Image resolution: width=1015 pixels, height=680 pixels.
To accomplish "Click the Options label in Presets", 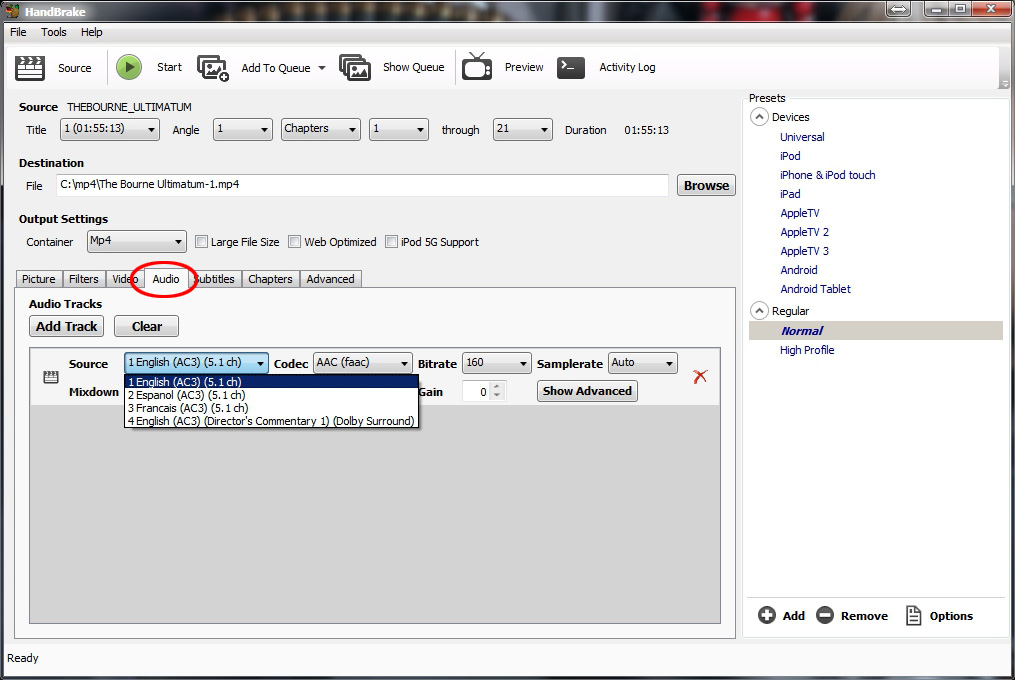I will (951, 616).
